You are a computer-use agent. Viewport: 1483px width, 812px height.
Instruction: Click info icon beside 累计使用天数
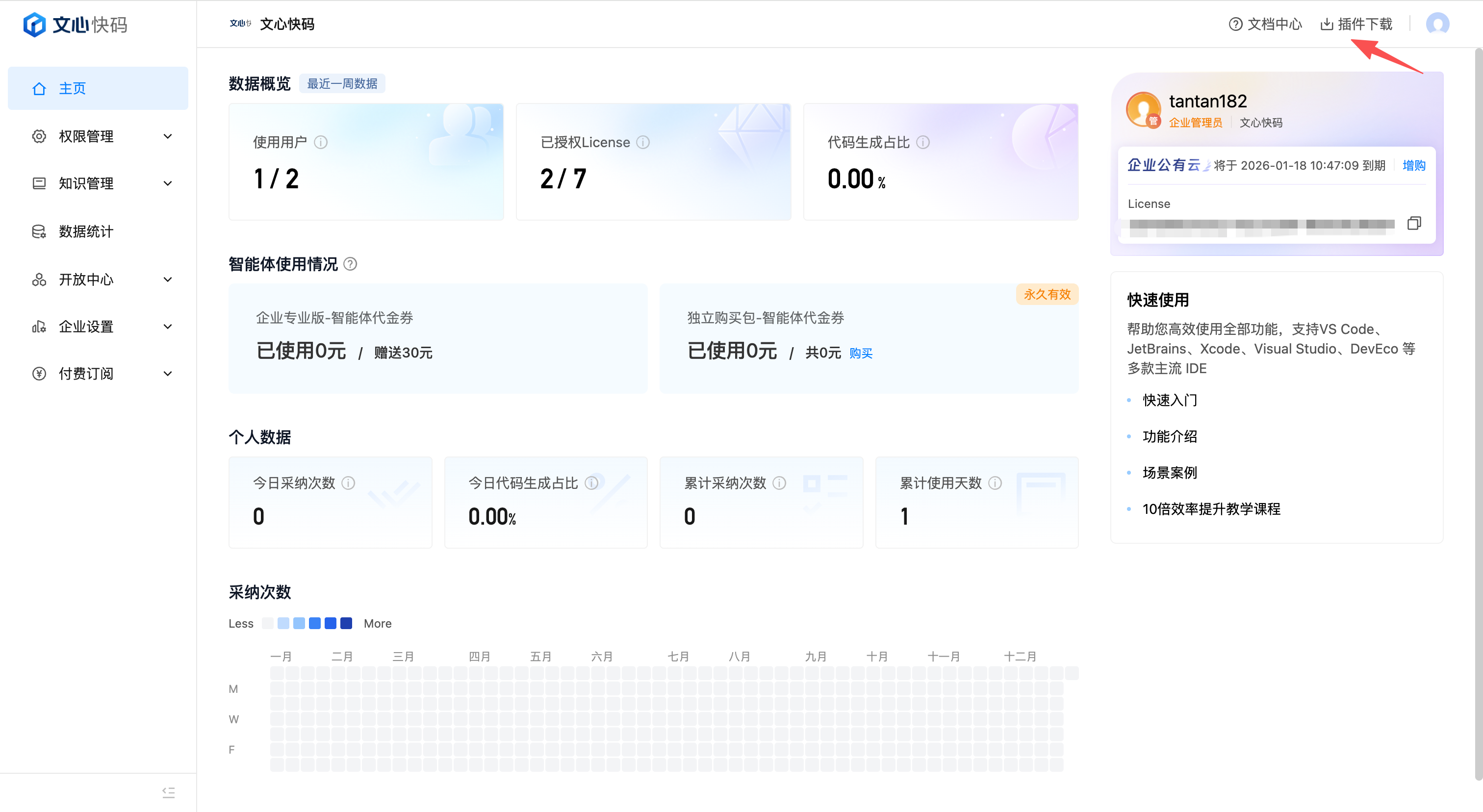coord(995,483)
